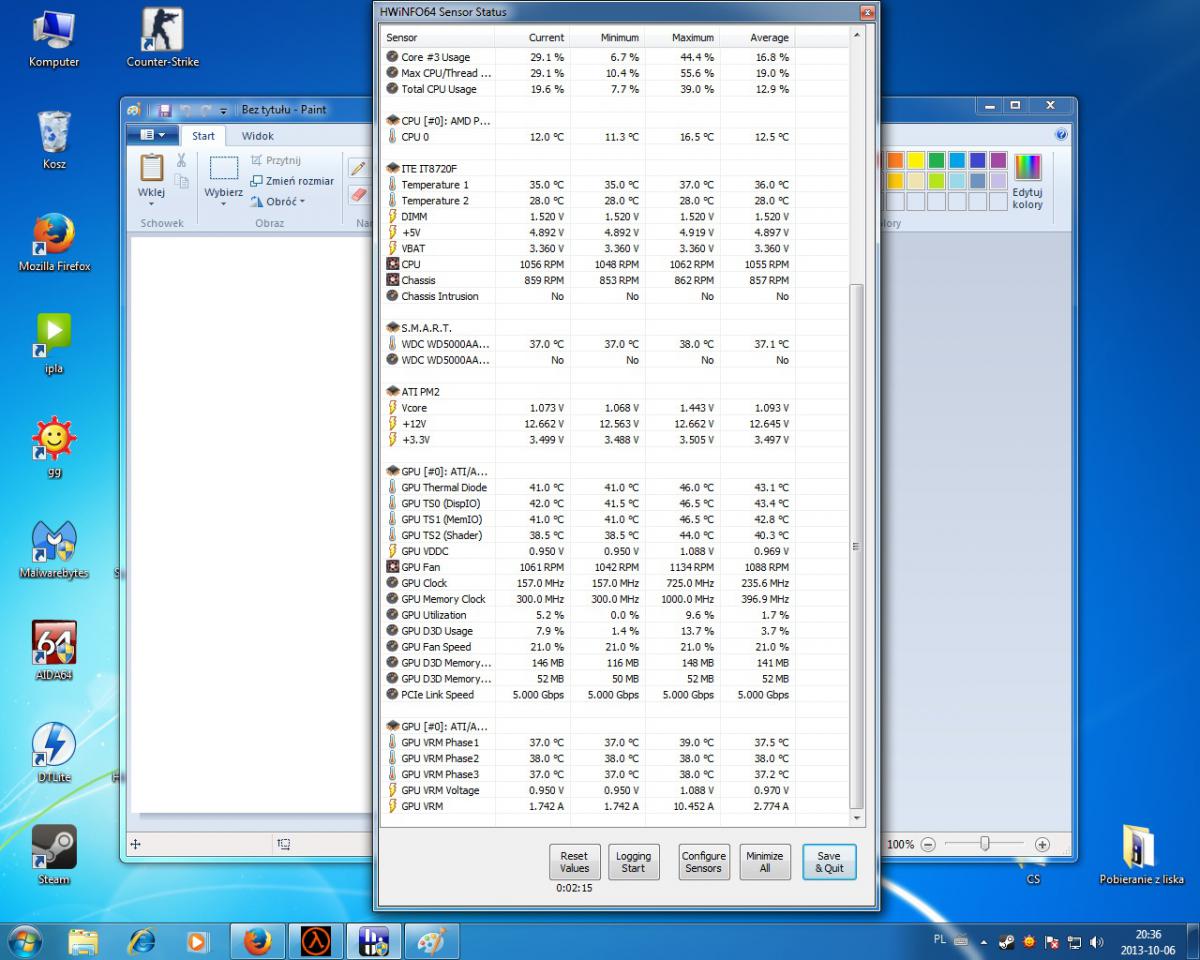The width and height of the screenshot is (1200, 960).
Task: Click Zmień rozmiar in Paint ribbon
Action: point(292,181)
